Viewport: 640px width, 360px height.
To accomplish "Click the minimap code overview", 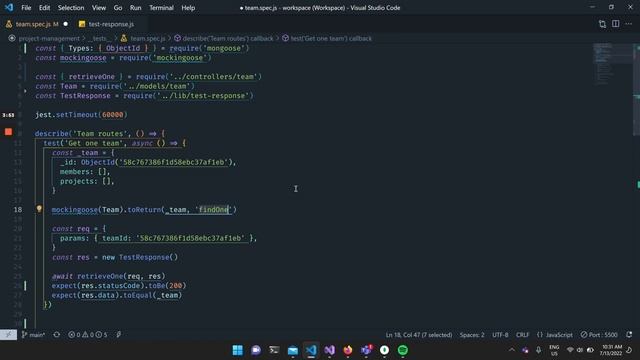I will (x=611, y=63).
